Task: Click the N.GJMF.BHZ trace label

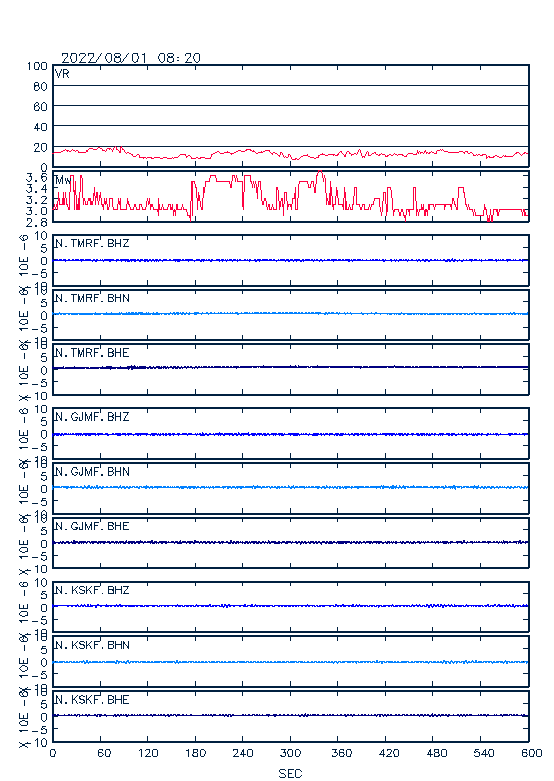Action: (92, 416)
